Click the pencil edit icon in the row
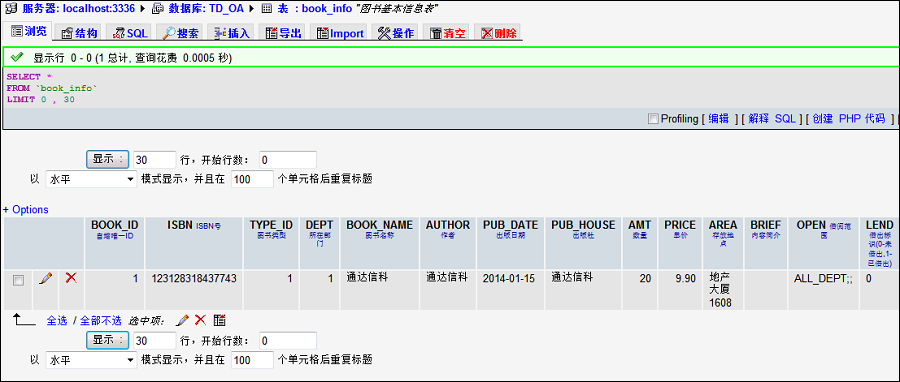Screen dimensions: 900x382 coord(45,279)
